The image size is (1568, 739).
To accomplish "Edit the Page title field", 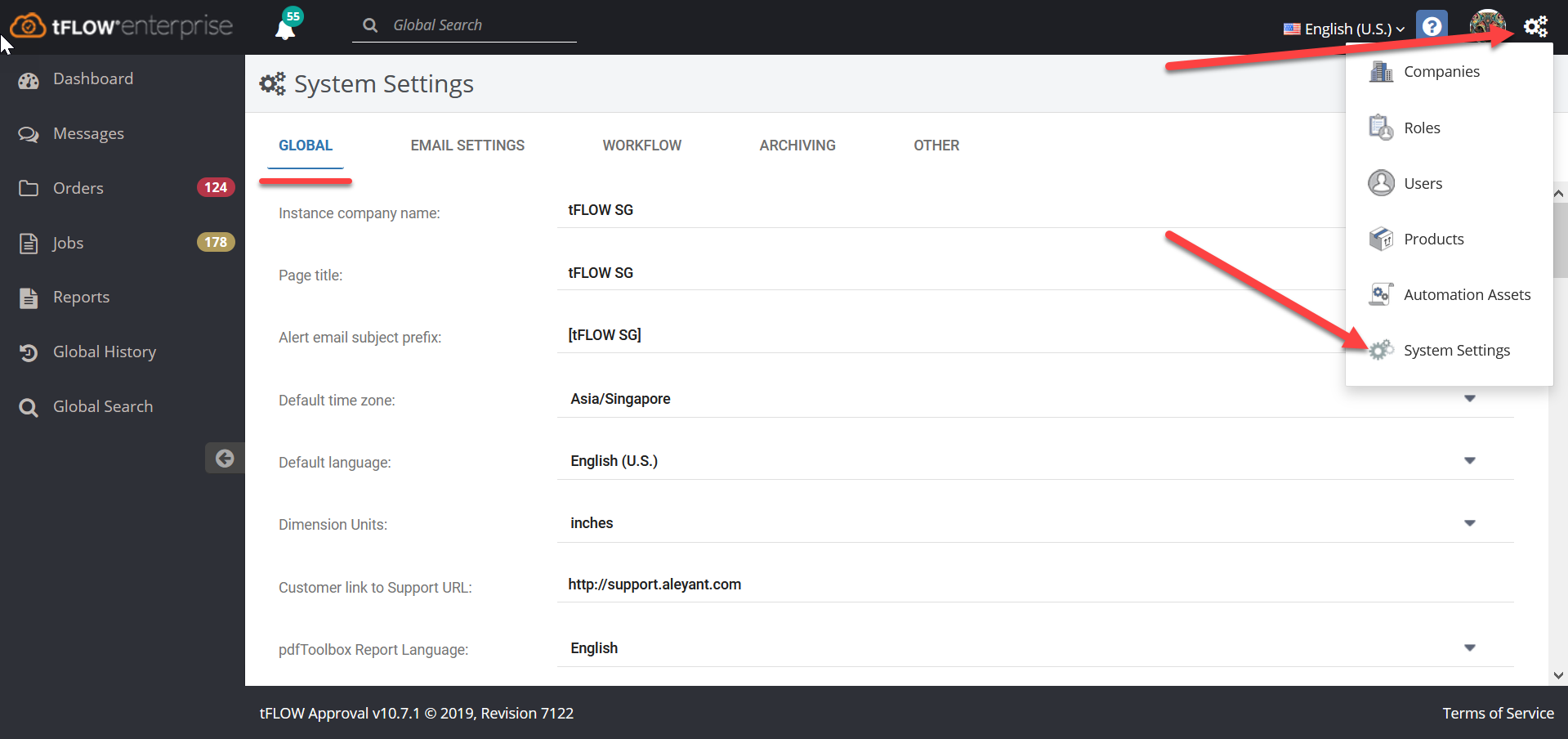I will [950, 273].
